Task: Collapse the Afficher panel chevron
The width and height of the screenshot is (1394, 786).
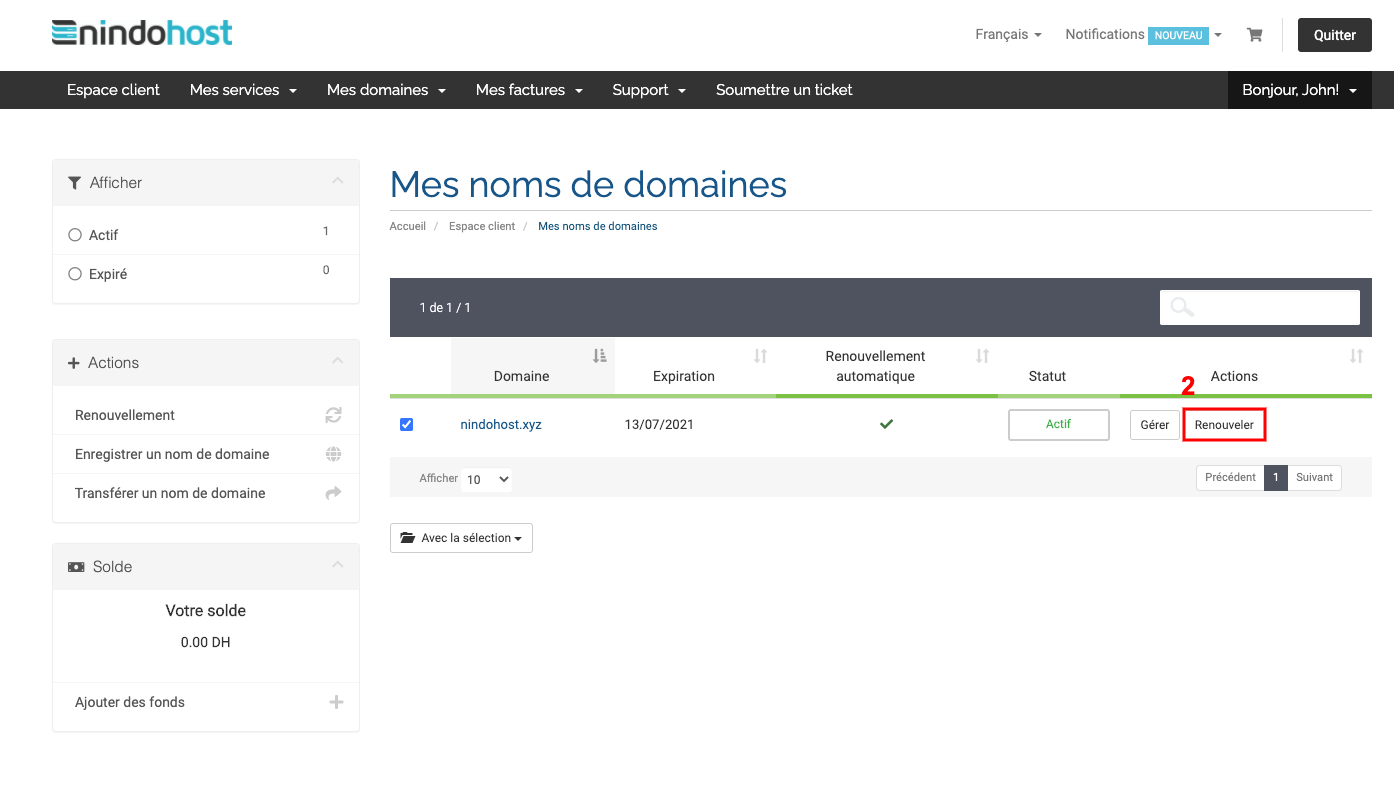Action: (337, 182)
